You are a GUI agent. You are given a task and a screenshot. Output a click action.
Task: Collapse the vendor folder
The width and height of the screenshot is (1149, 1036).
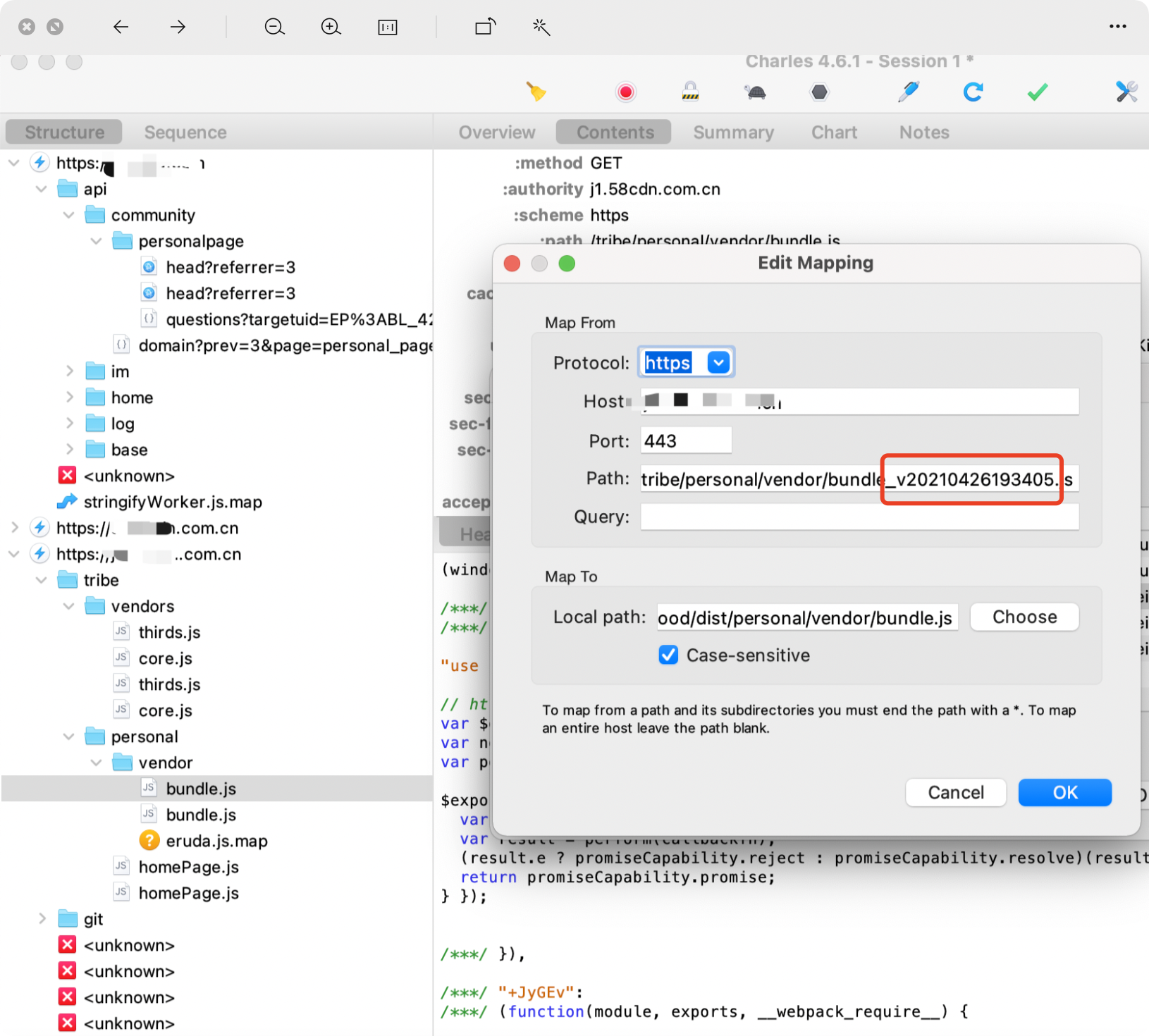[x=97, y=763]
